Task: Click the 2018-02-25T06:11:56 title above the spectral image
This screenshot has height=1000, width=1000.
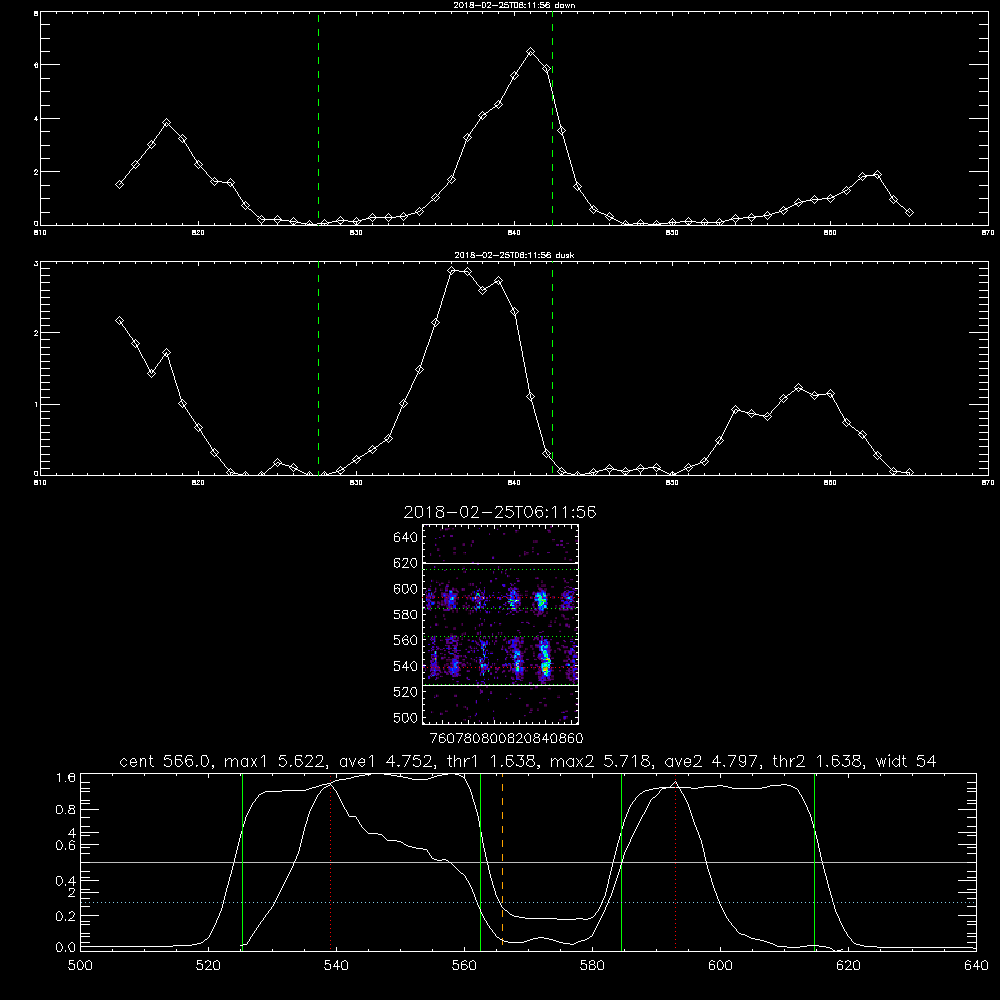Action: [500, 512]
